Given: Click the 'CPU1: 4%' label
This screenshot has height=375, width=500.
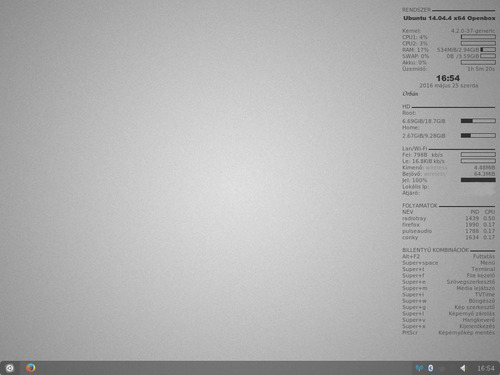Looking at the screenshot, I should (415, 37).
